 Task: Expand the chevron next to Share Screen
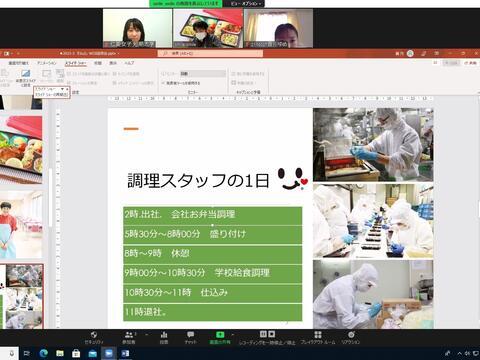[x=232, y=334]
